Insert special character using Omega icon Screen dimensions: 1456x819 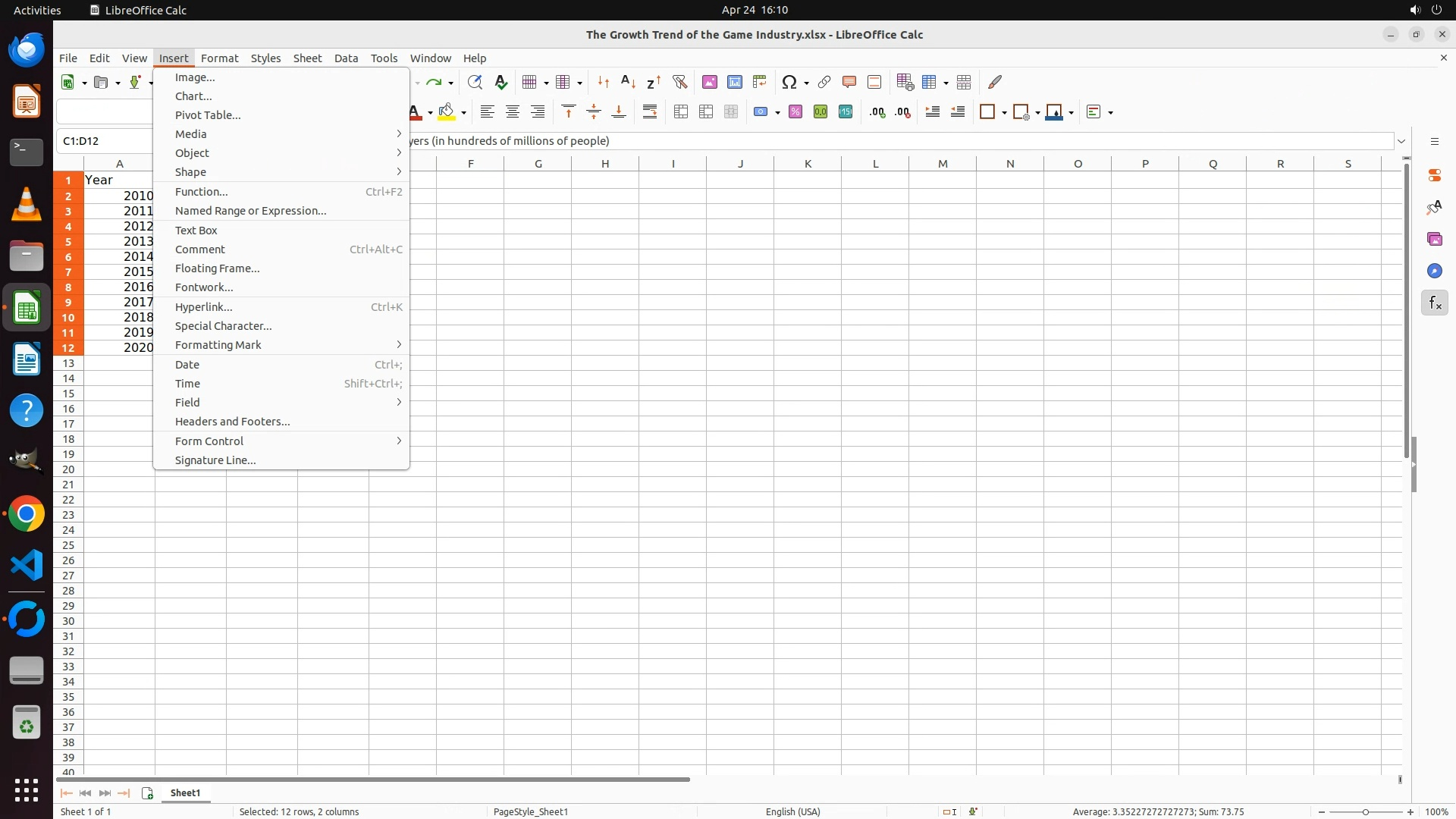coord(789,82)
